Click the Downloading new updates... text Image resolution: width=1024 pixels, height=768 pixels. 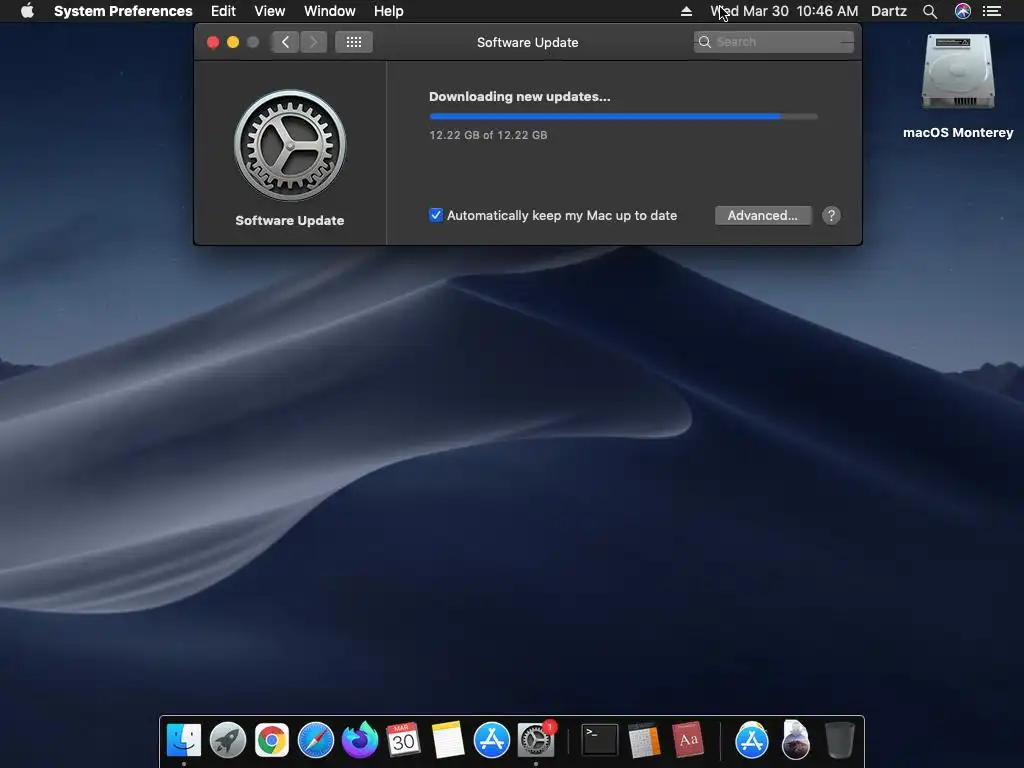pos(520,97)
